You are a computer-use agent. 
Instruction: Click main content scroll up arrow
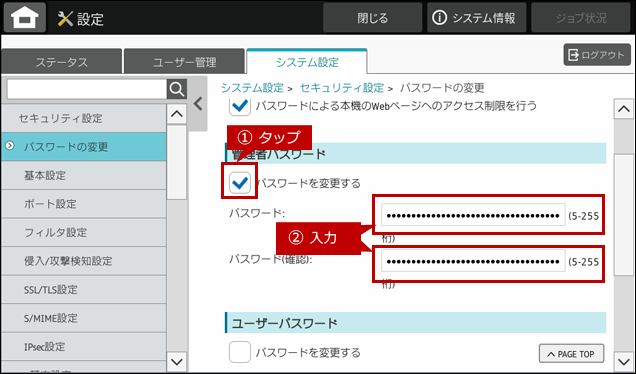(623, 109)
